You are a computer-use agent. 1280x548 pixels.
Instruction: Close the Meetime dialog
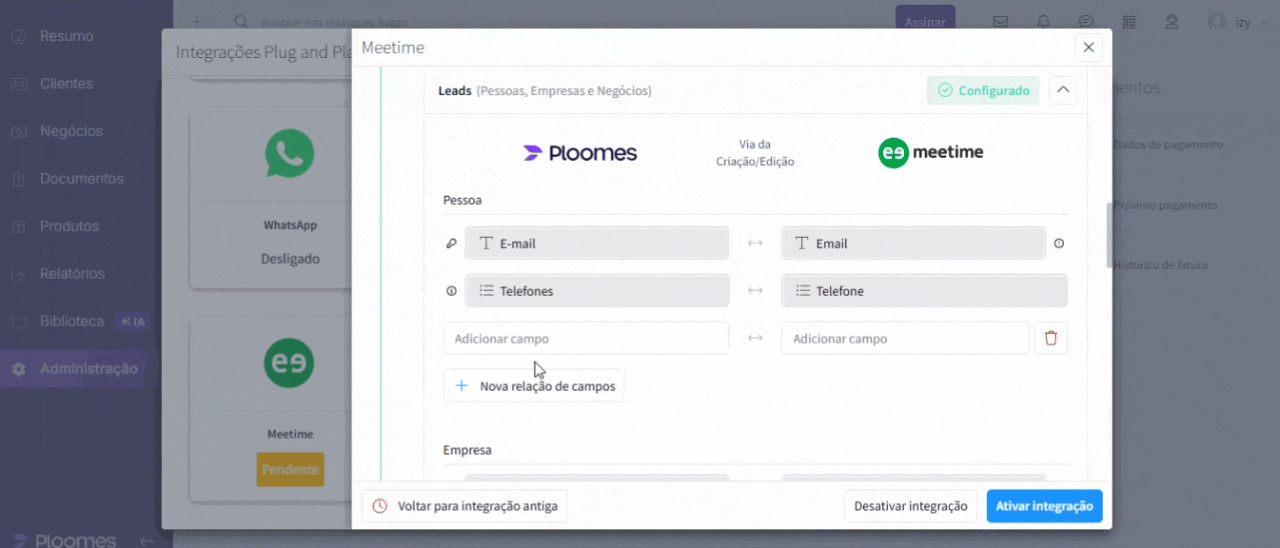point(1088,47)
